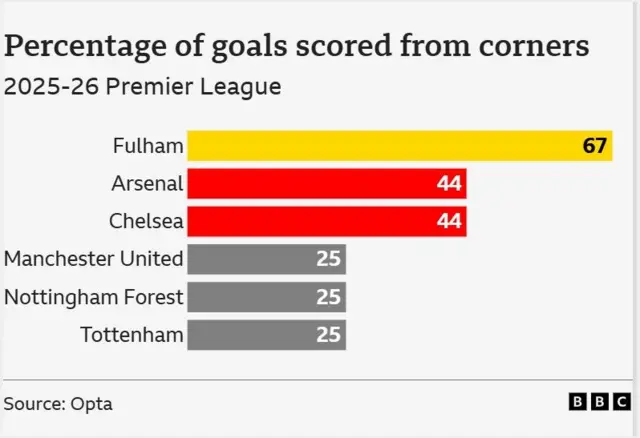Select the grey Tottenham bar
This screenshot has width=640, height=438.
(x=250, y=335)
